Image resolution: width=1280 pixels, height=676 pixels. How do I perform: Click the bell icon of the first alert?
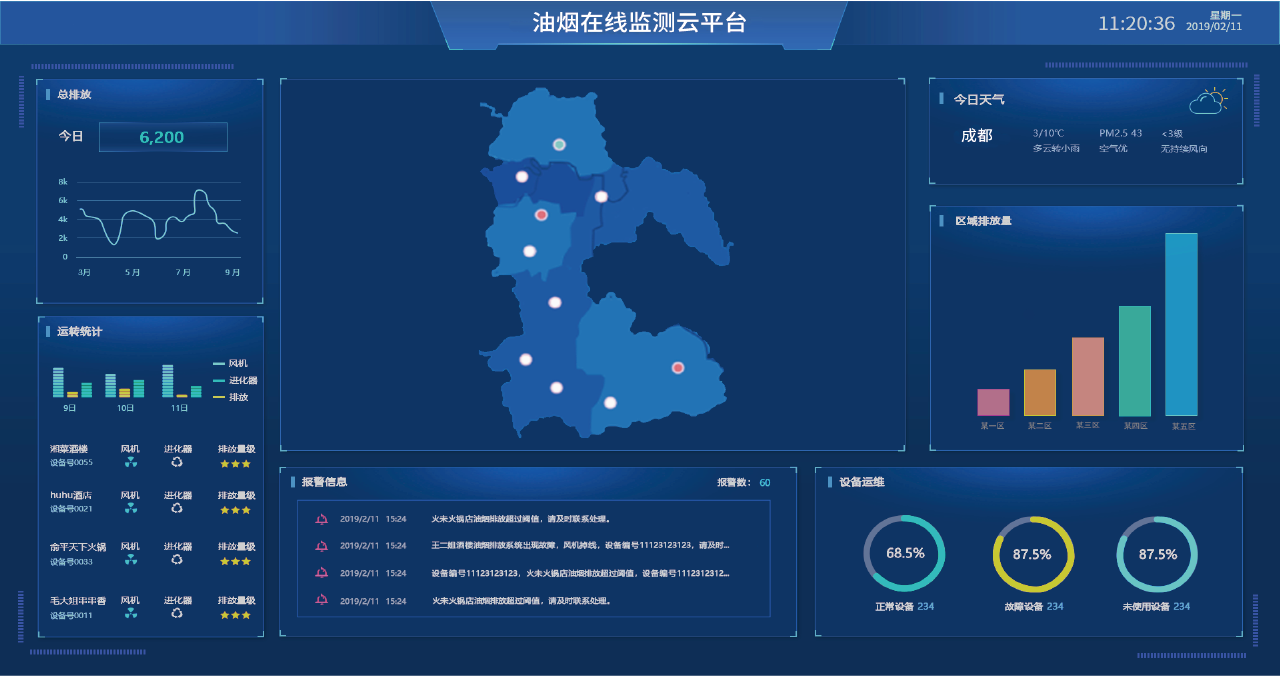tap(321, 519)
